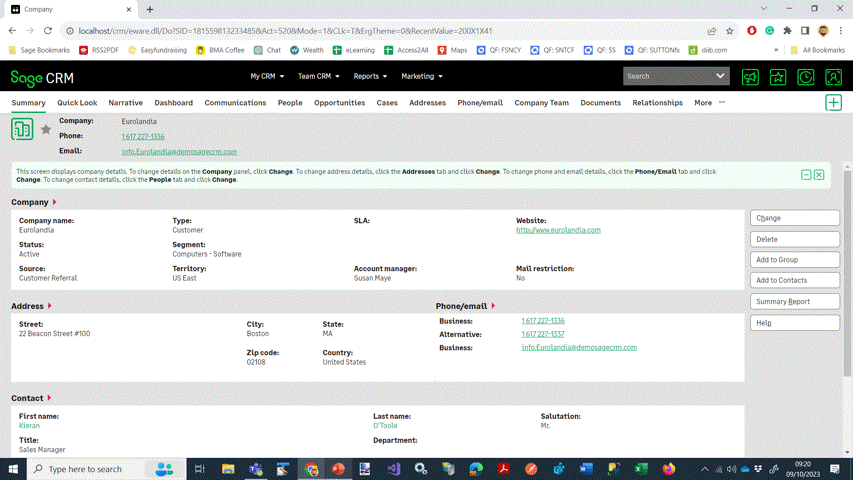The width and height of the screenshot is (853, 480).
Task: Click the green plus New button
Action: point(833,103)
